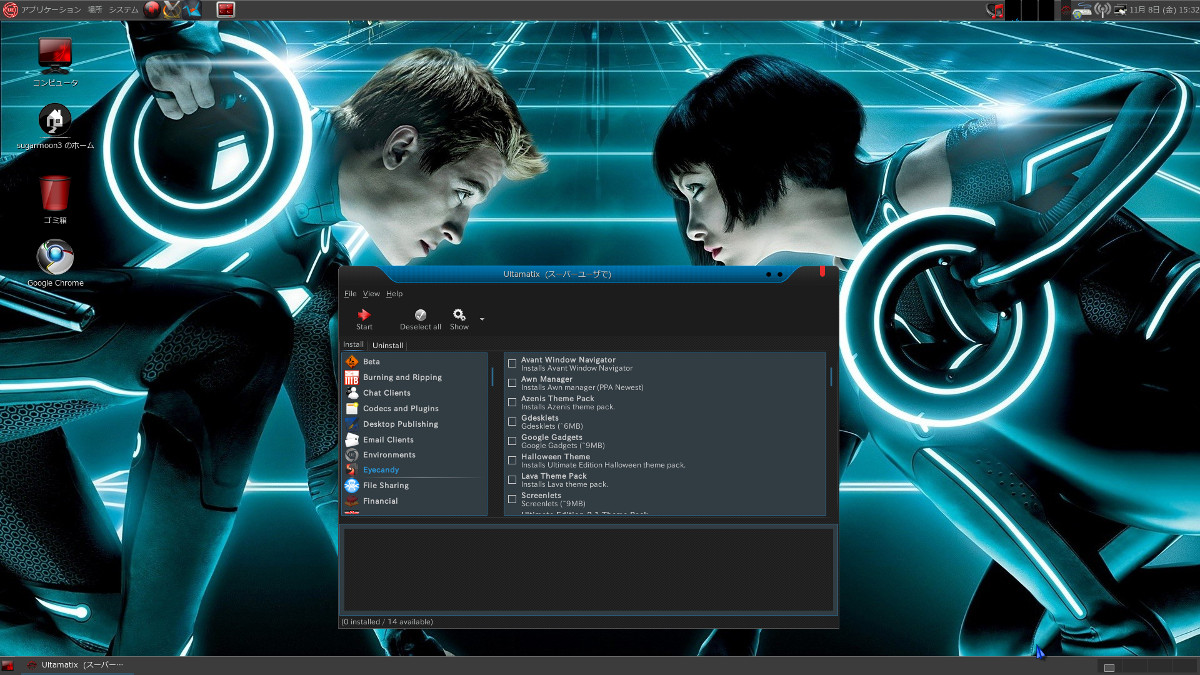Select the Environments category icon
1200x675 pixels.
tap(352, 455)
